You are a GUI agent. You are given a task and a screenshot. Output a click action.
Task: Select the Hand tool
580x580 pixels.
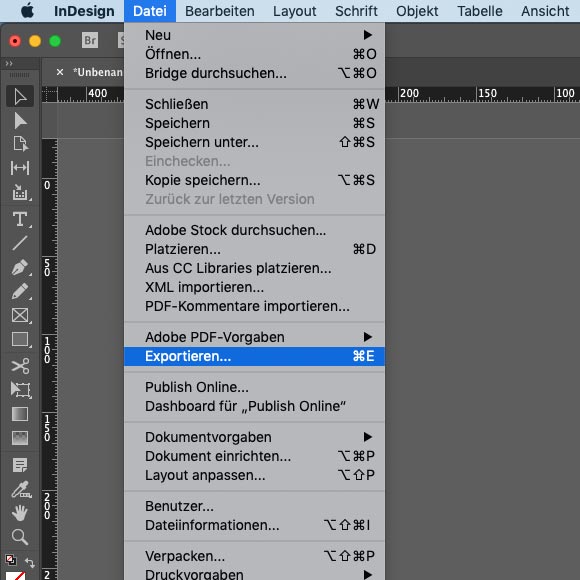20,513
